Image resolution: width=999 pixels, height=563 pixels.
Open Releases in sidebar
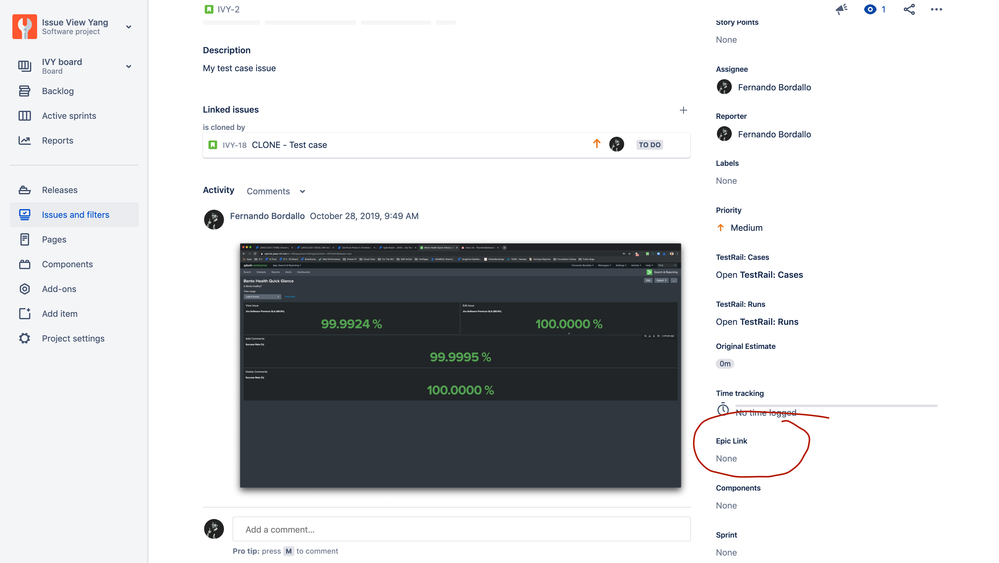pyautogui.click(x=59, y=190)
